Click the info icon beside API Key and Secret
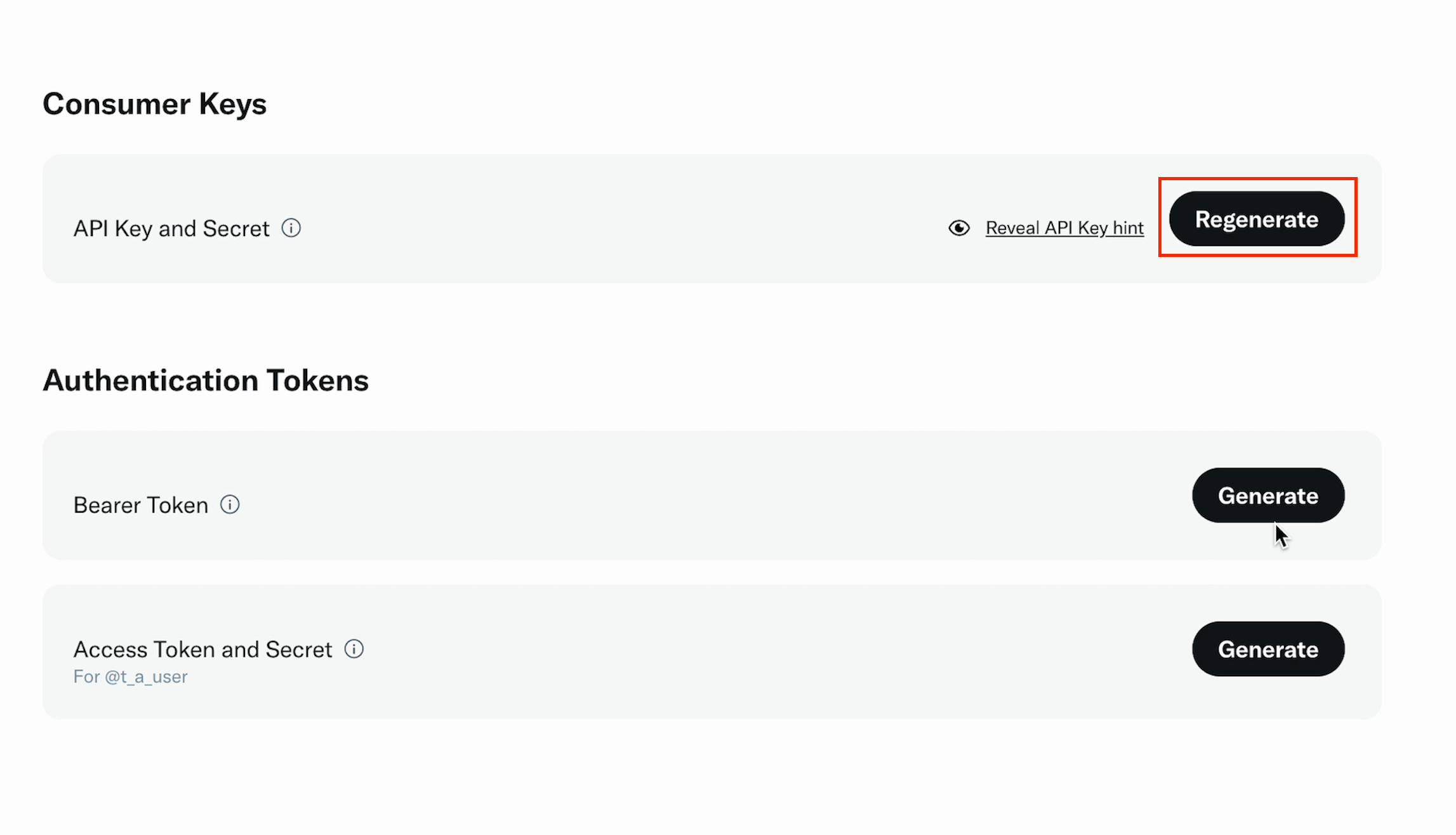Image resolution: width=1456 pixels, height=835 pixels. pos(291,228)
